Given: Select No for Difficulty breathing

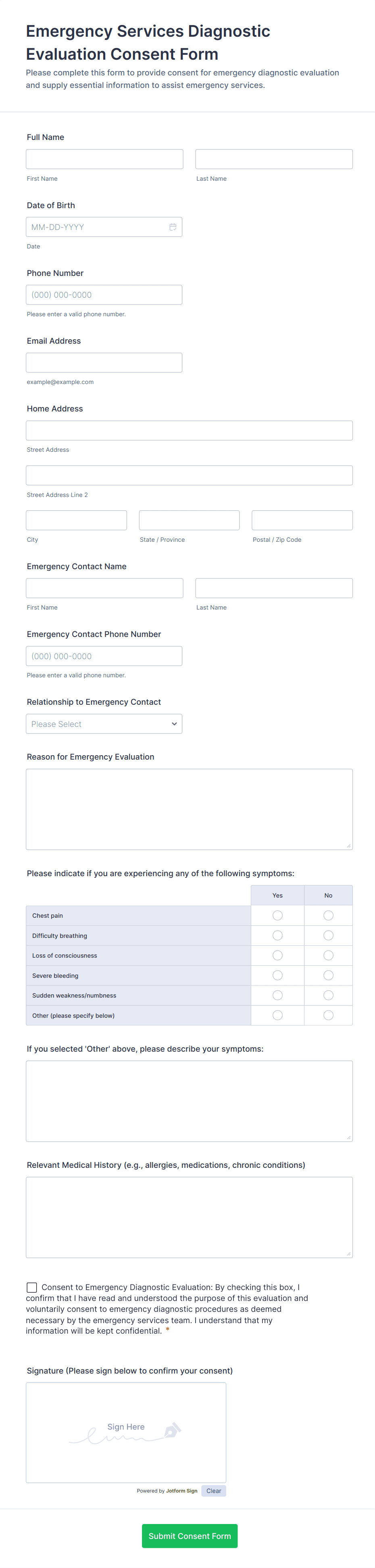Looking at the screenshot, I should (328, 935).
